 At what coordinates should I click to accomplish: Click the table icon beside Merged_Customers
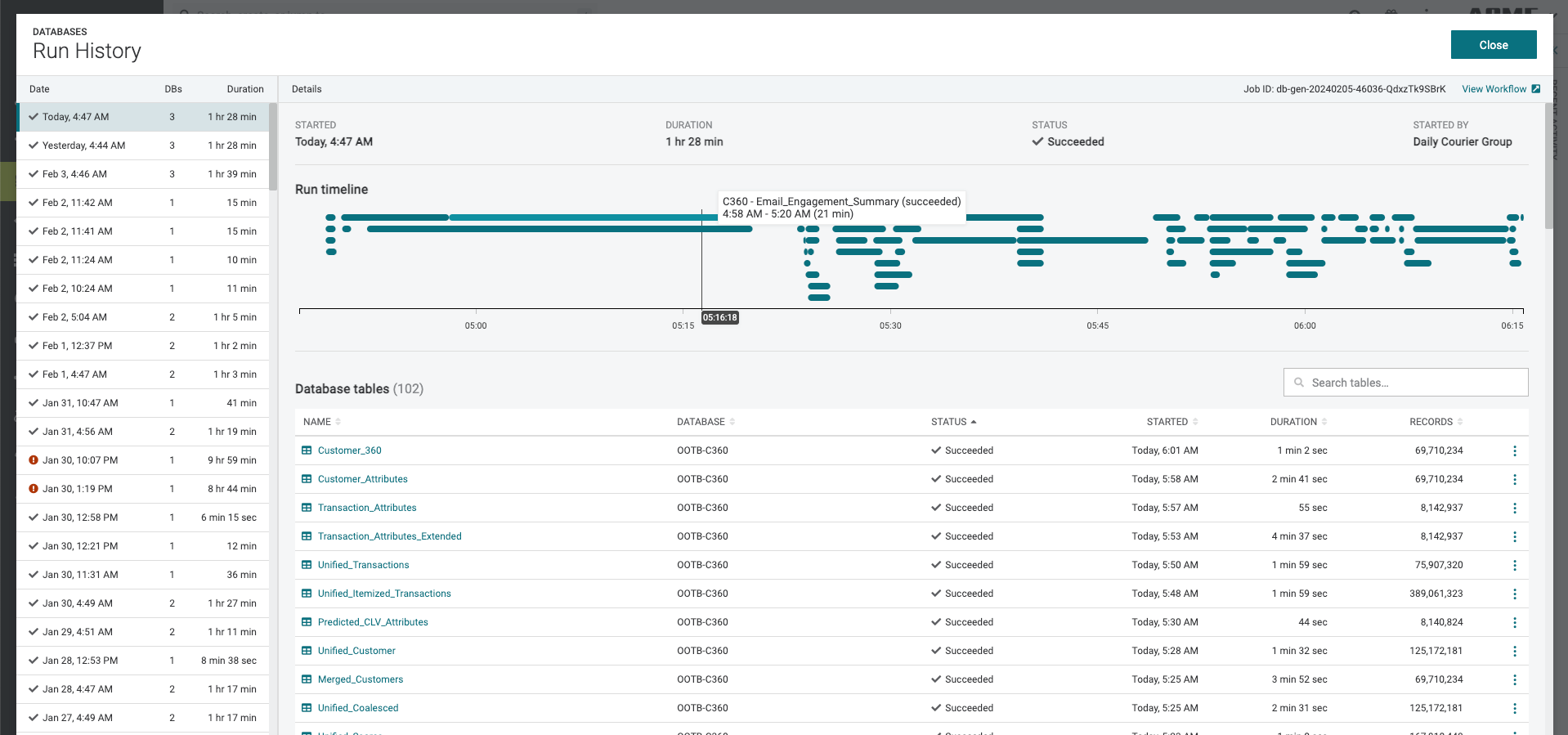tap(307, 679)
